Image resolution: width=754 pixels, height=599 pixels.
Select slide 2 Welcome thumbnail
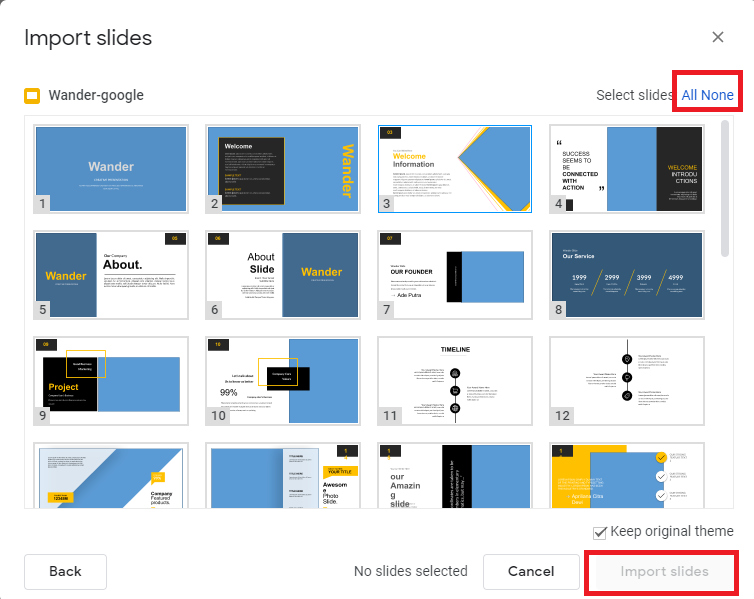coord(283,169)
